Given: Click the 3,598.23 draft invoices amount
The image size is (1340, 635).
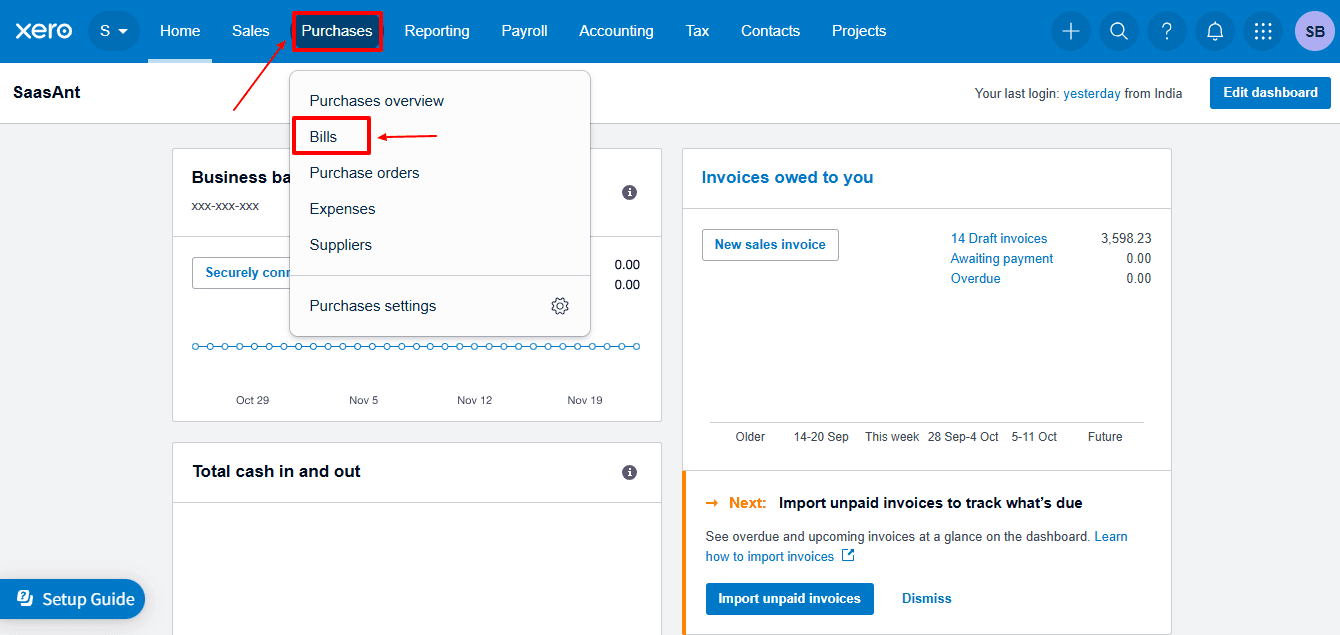Looking at the screenshot, I should click(1126, 239).
